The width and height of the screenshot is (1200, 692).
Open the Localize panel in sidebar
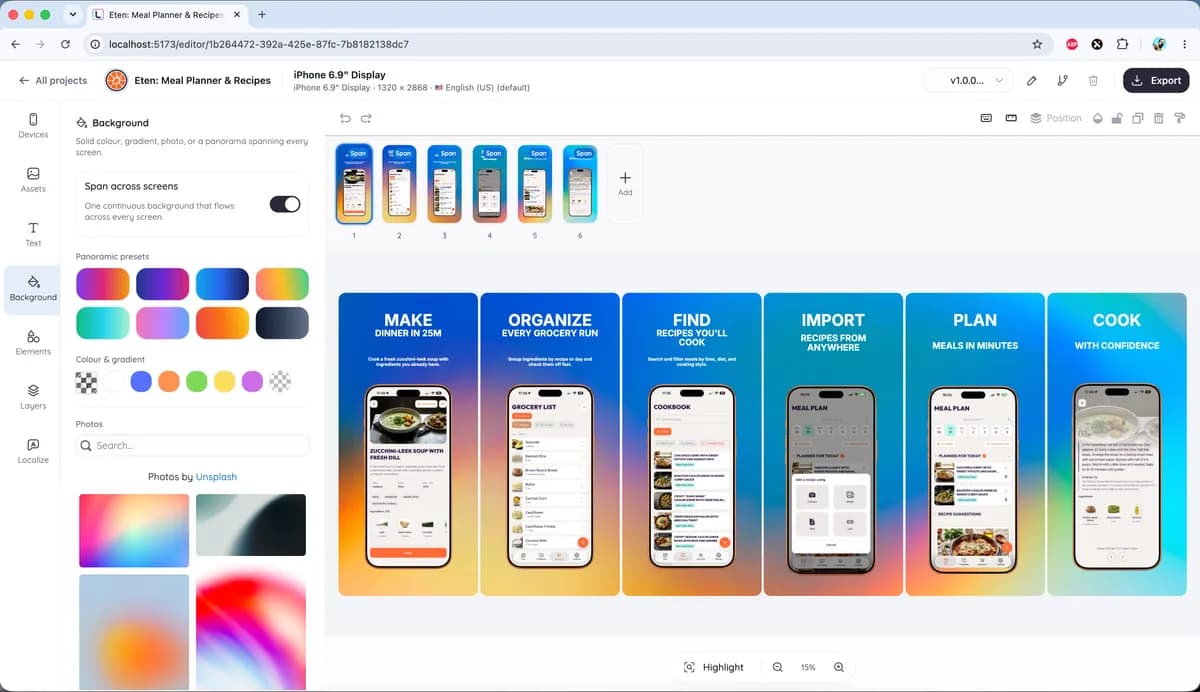coord(33,450)
